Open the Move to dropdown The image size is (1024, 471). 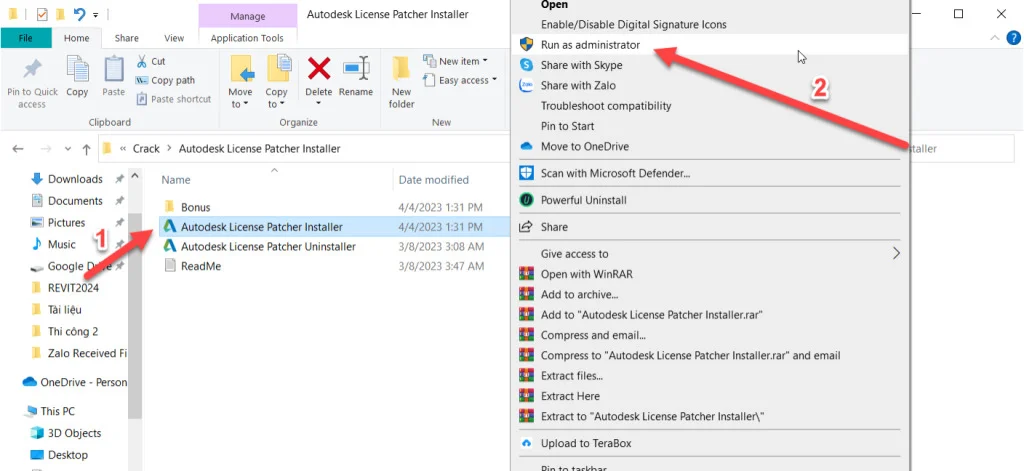tap(240, 98)
